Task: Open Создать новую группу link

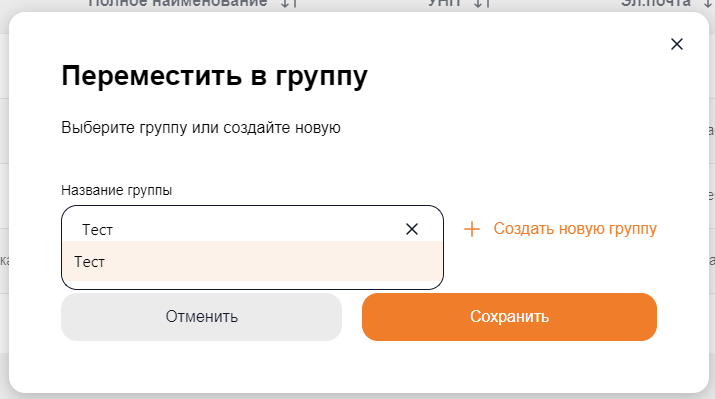Action: [x=575, y=228]
